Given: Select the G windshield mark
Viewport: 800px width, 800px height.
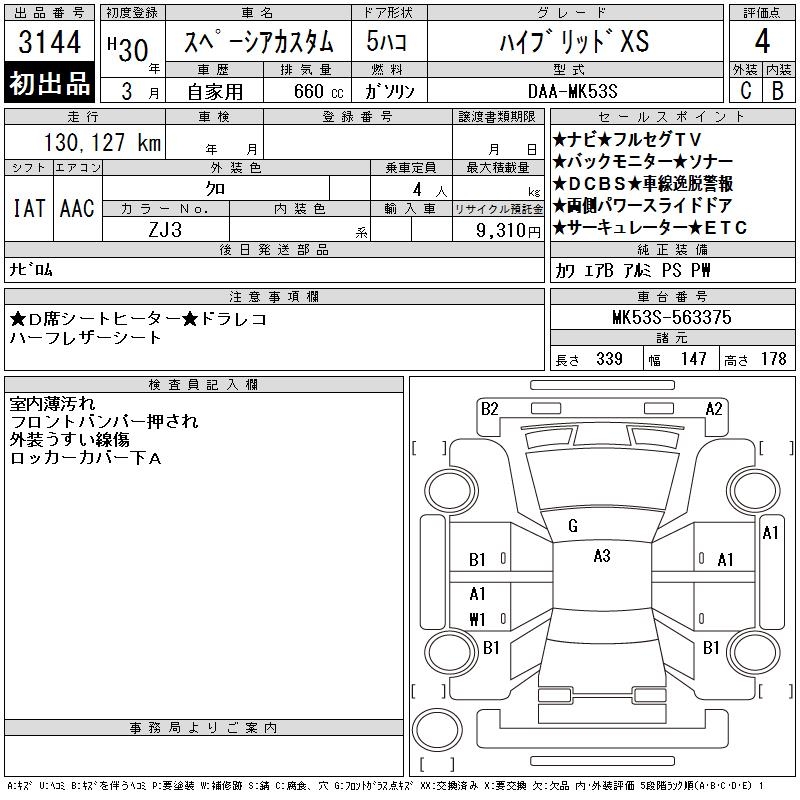Looking at the screenshot, I should pos(573,526).
